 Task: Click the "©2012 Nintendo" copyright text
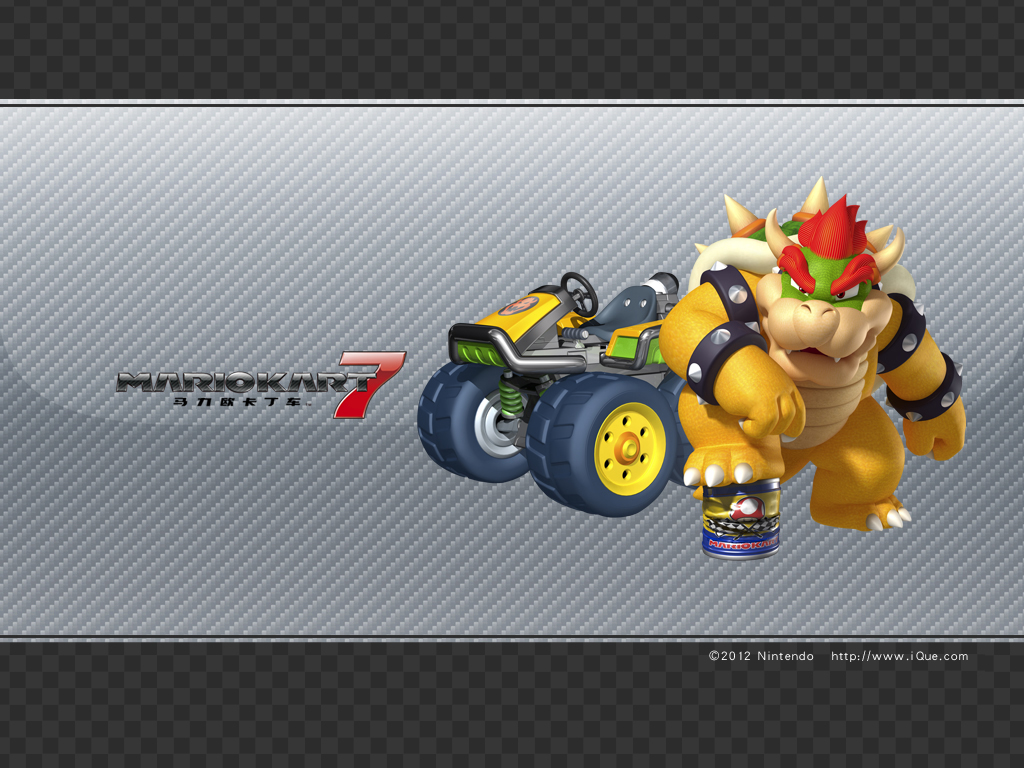(761, 656)
